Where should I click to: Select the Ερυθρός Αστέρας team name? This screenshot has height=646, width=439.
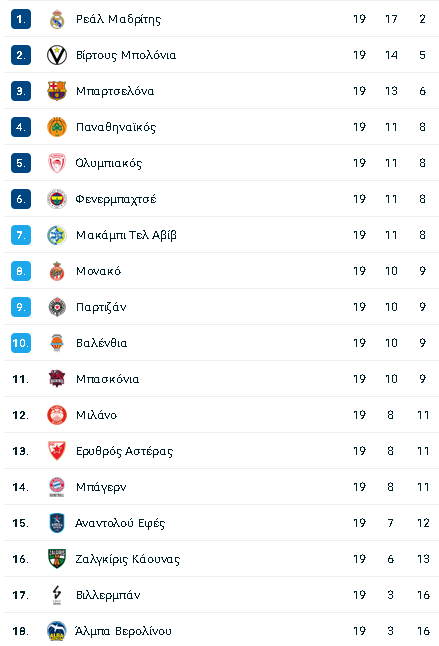click(124, 451)
